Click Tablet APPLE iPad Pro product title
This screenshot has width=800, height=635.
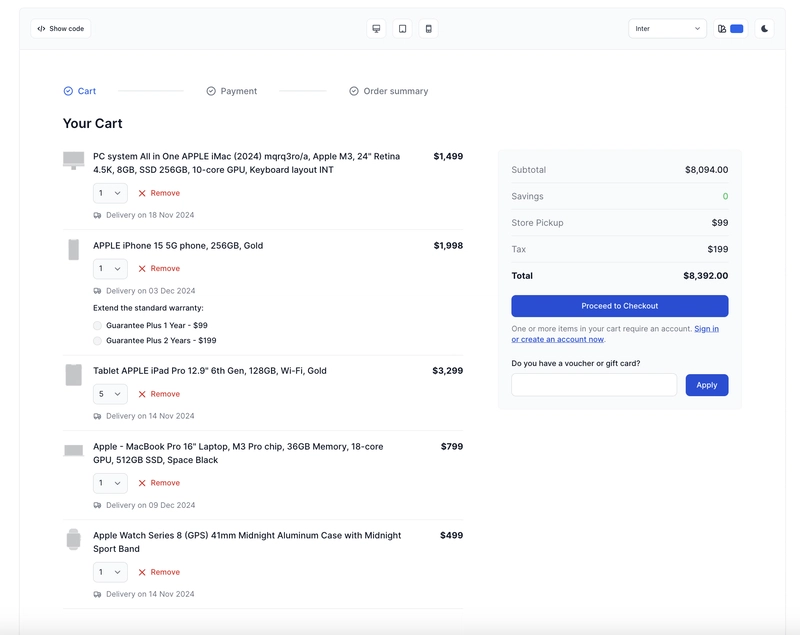point(210,371)
